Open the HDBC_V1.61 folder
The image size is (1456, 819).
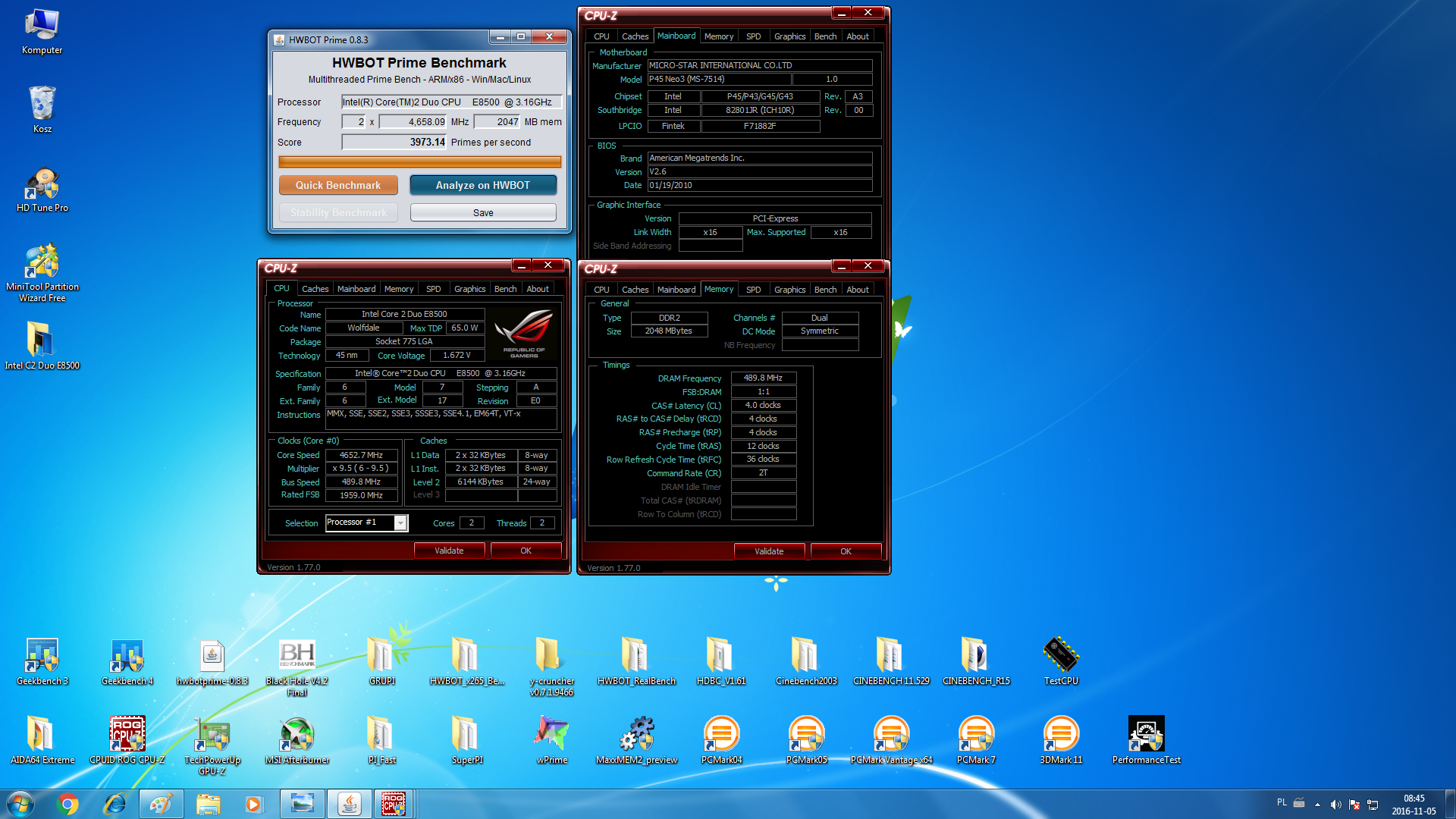pyautogui.click(x=721, y=662)
